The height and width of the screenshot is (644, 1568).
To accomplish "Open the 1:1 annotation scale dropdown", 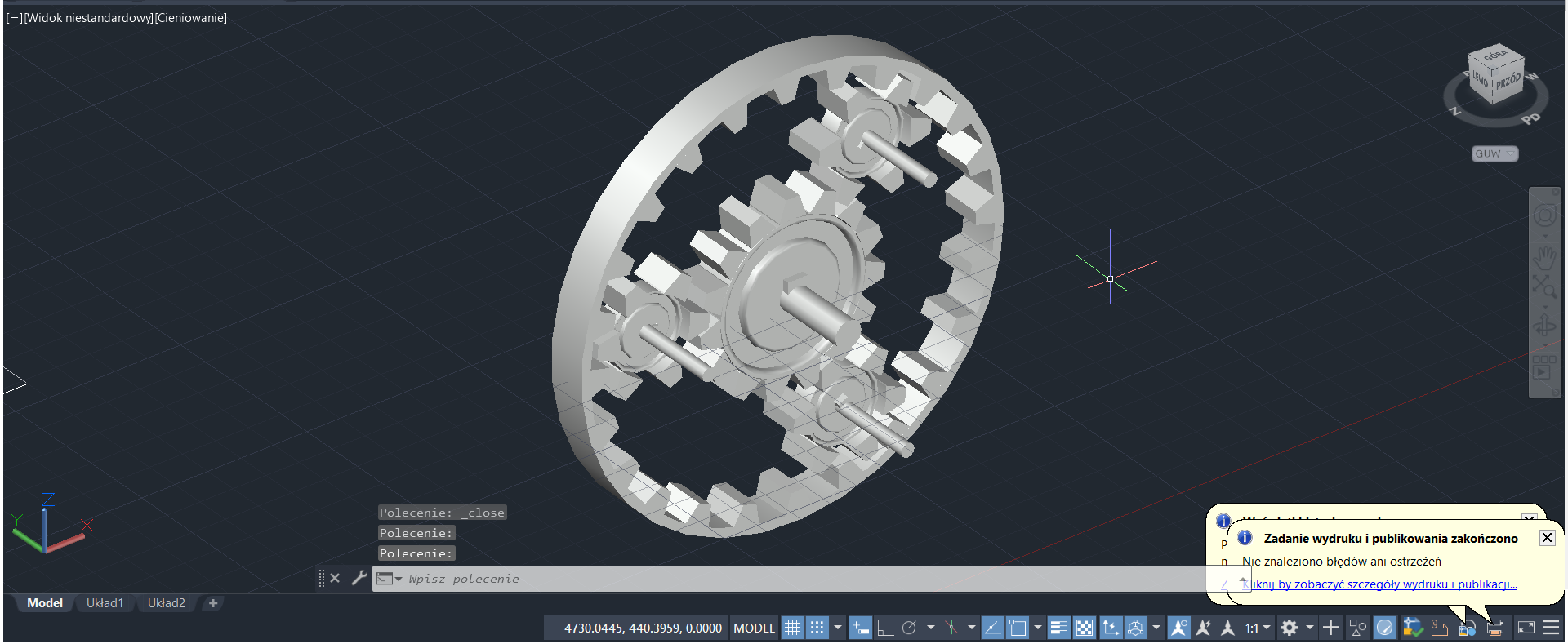I will 1258,628.
